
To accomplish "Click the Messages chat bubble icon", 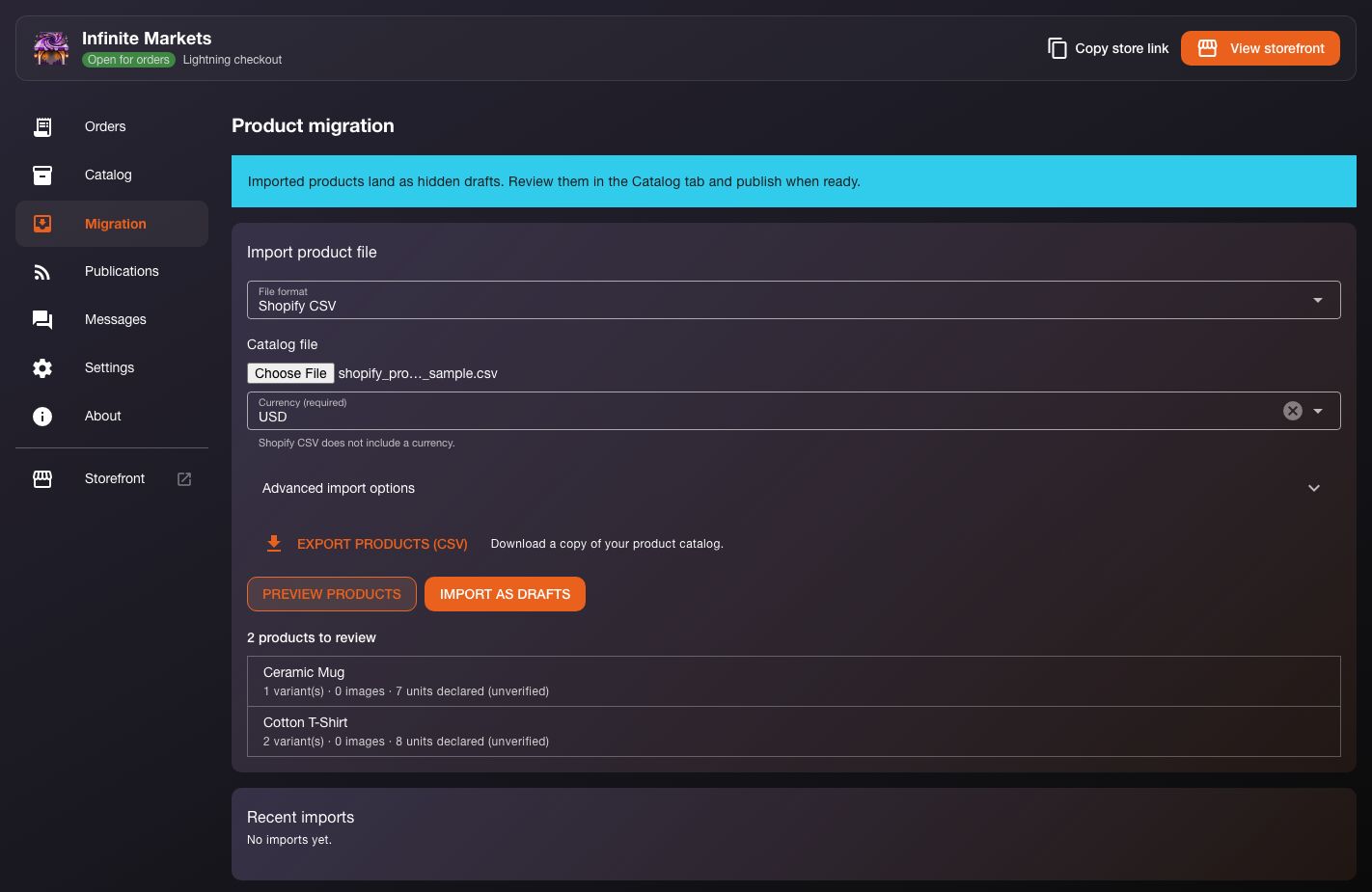I will (42, 320).
